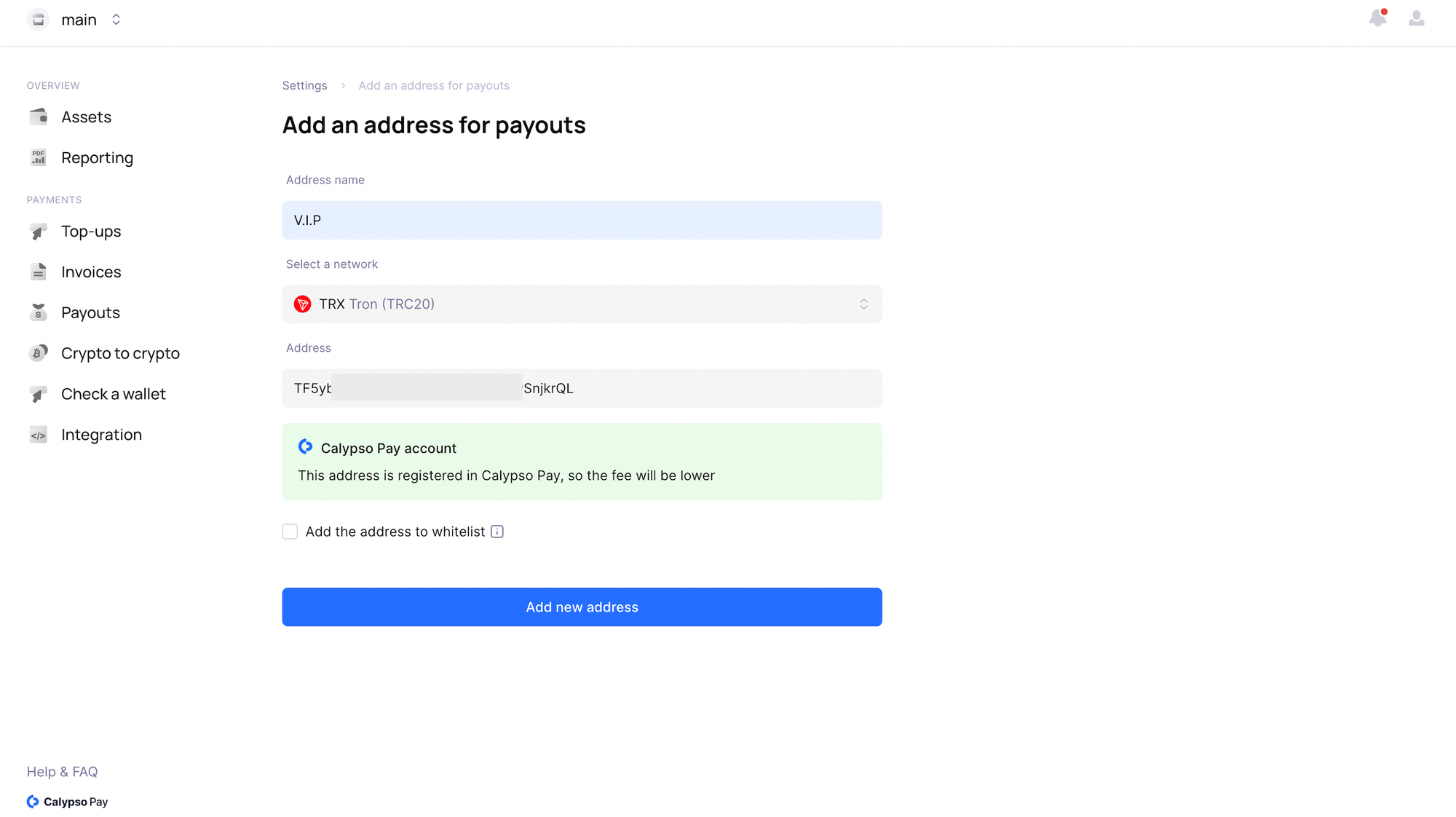Open the Select a network dropdown

[582, 304]
